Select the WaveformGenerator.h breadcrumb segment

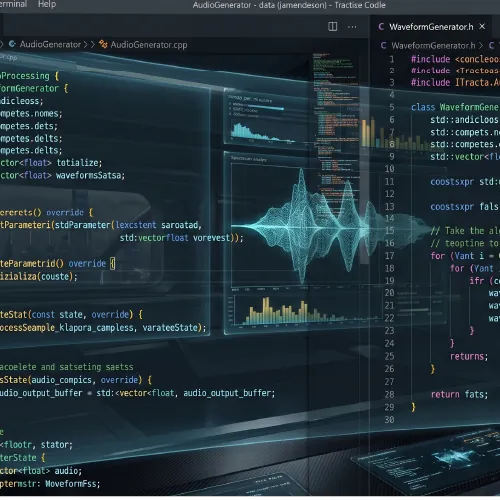pos(433,46)
